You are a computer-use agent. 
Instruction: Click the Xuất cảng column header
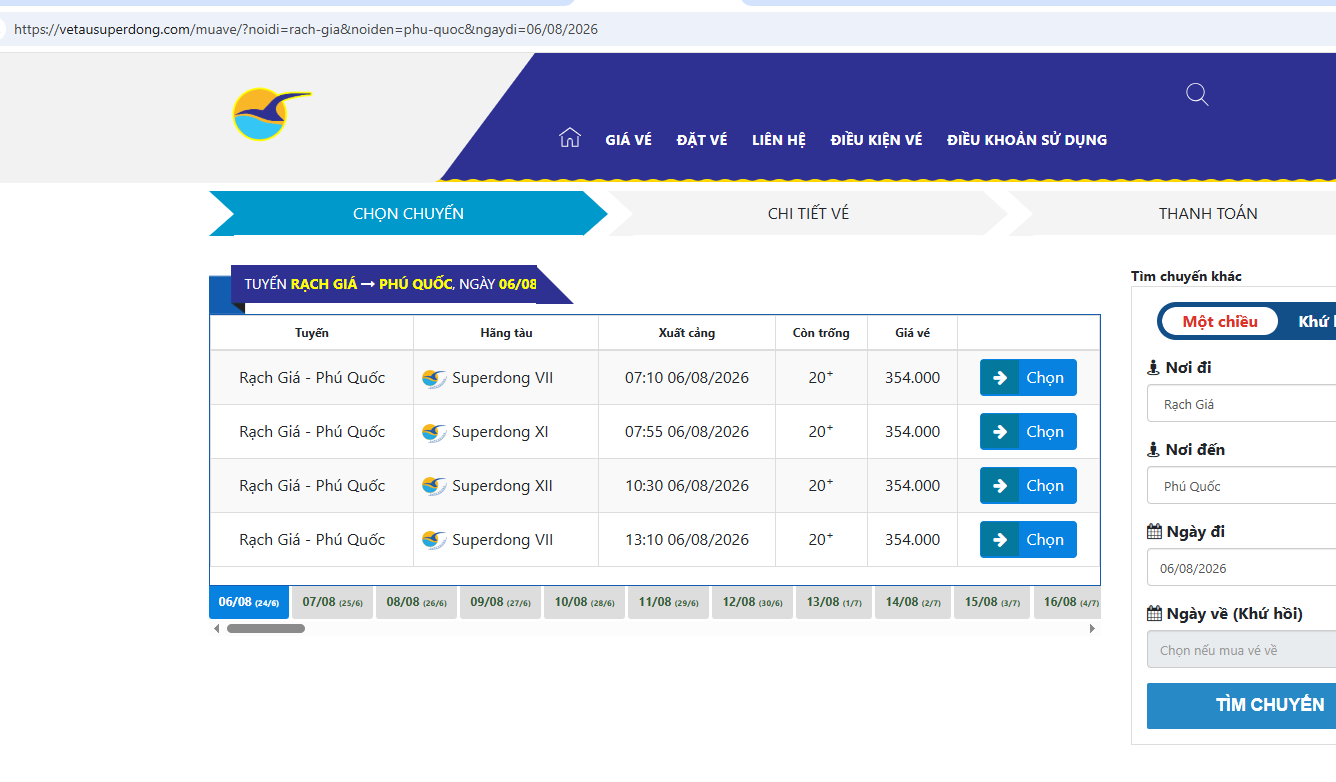coord(687,333)
